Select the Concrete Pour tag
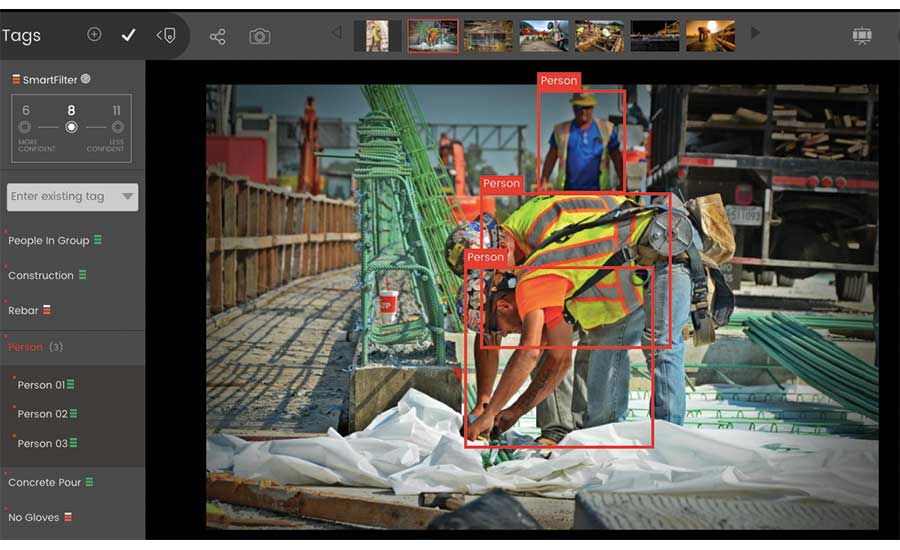 click(45, 482)
